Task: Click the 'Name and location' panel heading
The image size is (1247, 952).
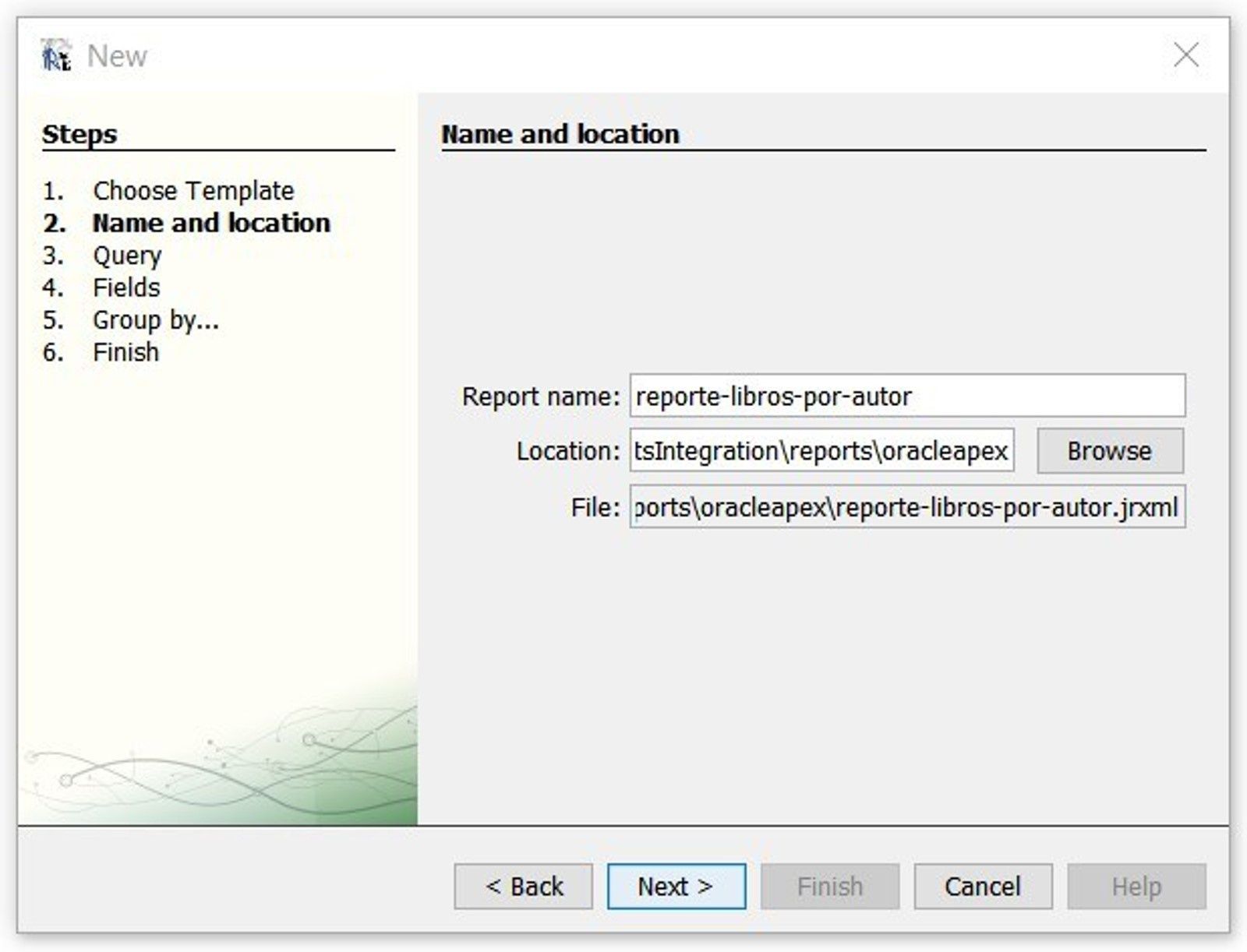Action: (x=560, y=134)
